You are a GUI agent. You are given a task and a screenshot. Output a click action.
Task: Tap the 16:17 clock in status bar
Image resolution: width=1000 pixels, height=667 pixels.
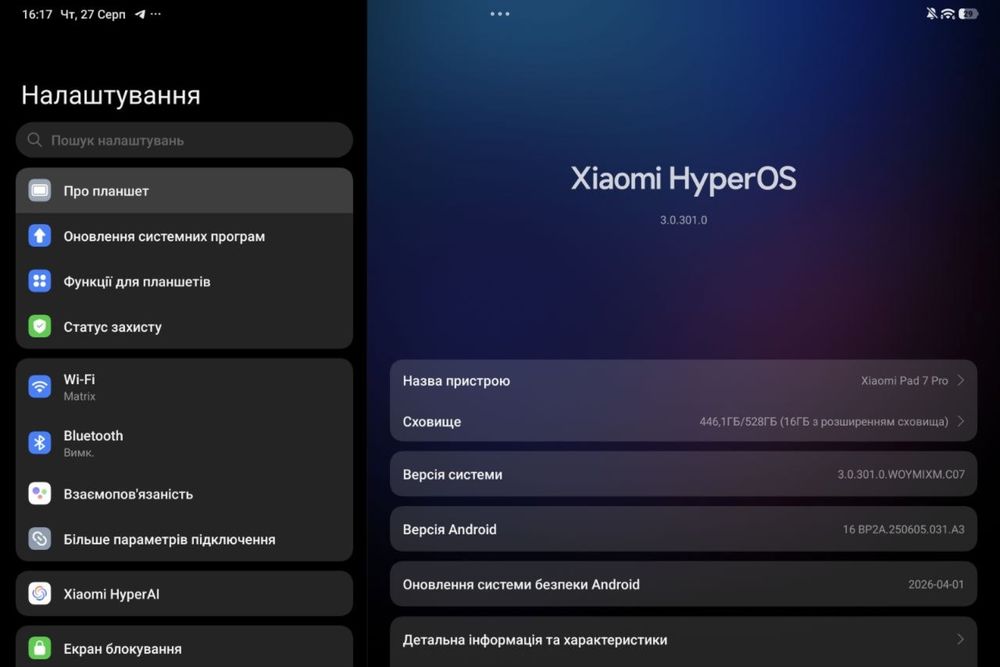coord(37,14)
